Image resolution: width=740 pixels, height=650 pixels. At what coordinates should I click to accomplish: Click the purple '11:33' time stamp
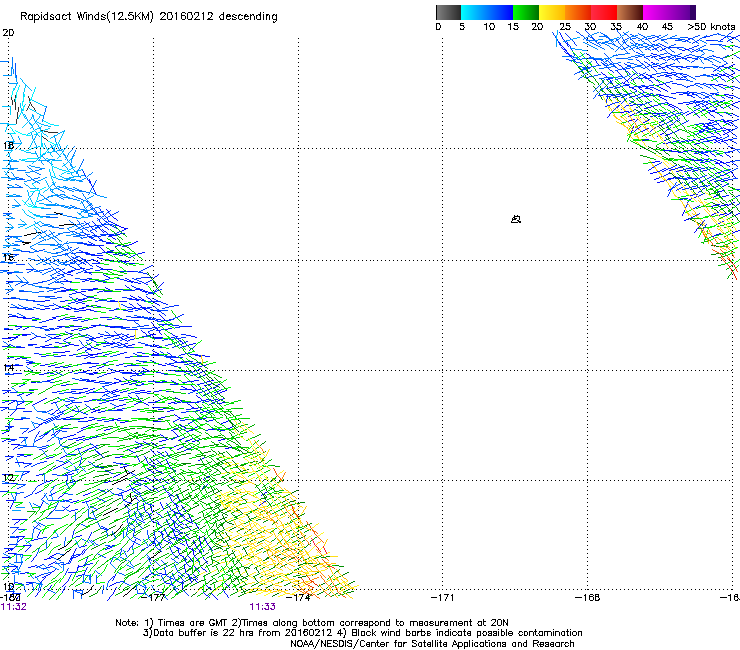coord(262,607)
